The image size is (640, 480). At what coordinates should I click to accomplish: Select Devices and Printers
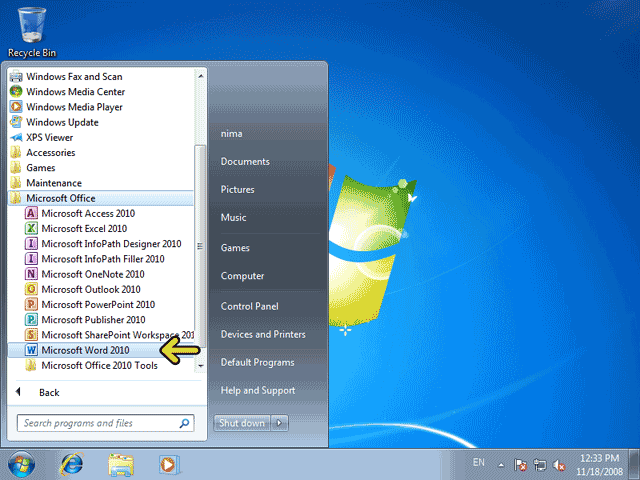263,334
